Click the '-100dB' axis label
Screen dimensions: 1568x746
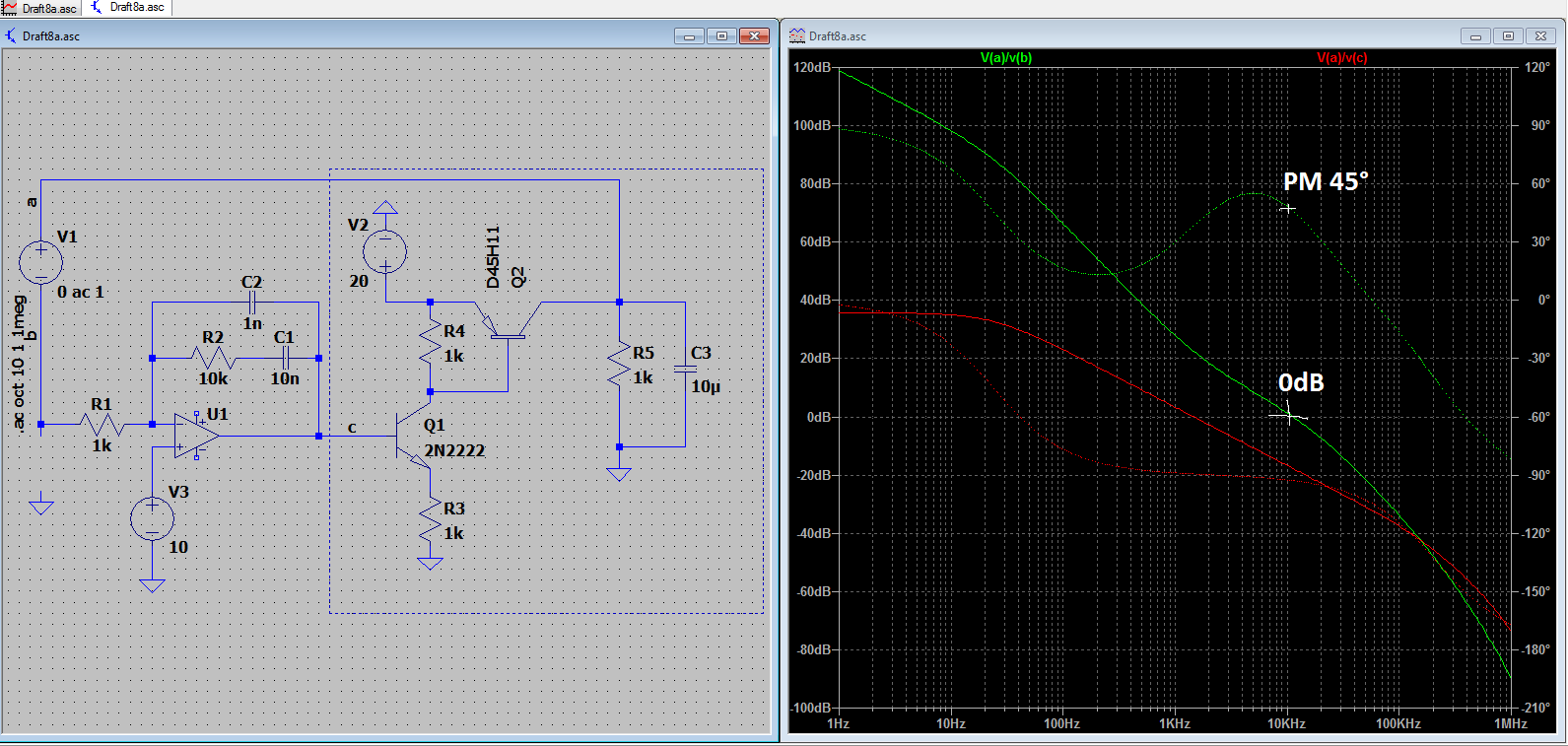[x=810, y=708]
